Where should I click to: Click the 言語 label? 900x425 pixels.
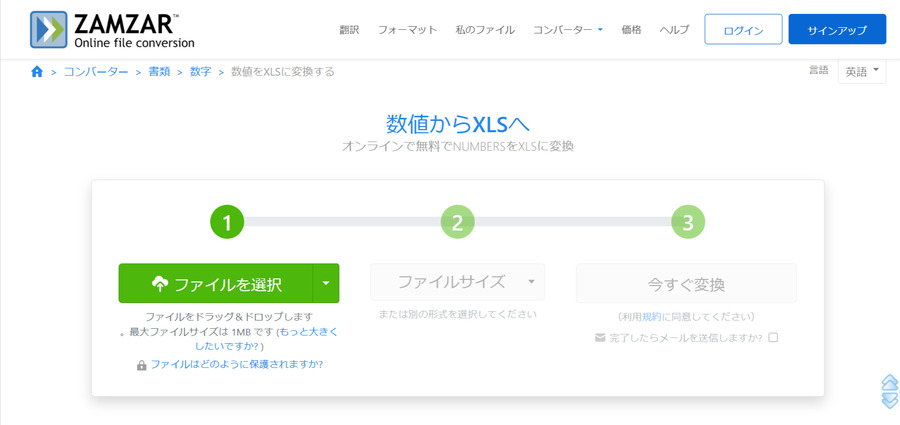819,70
